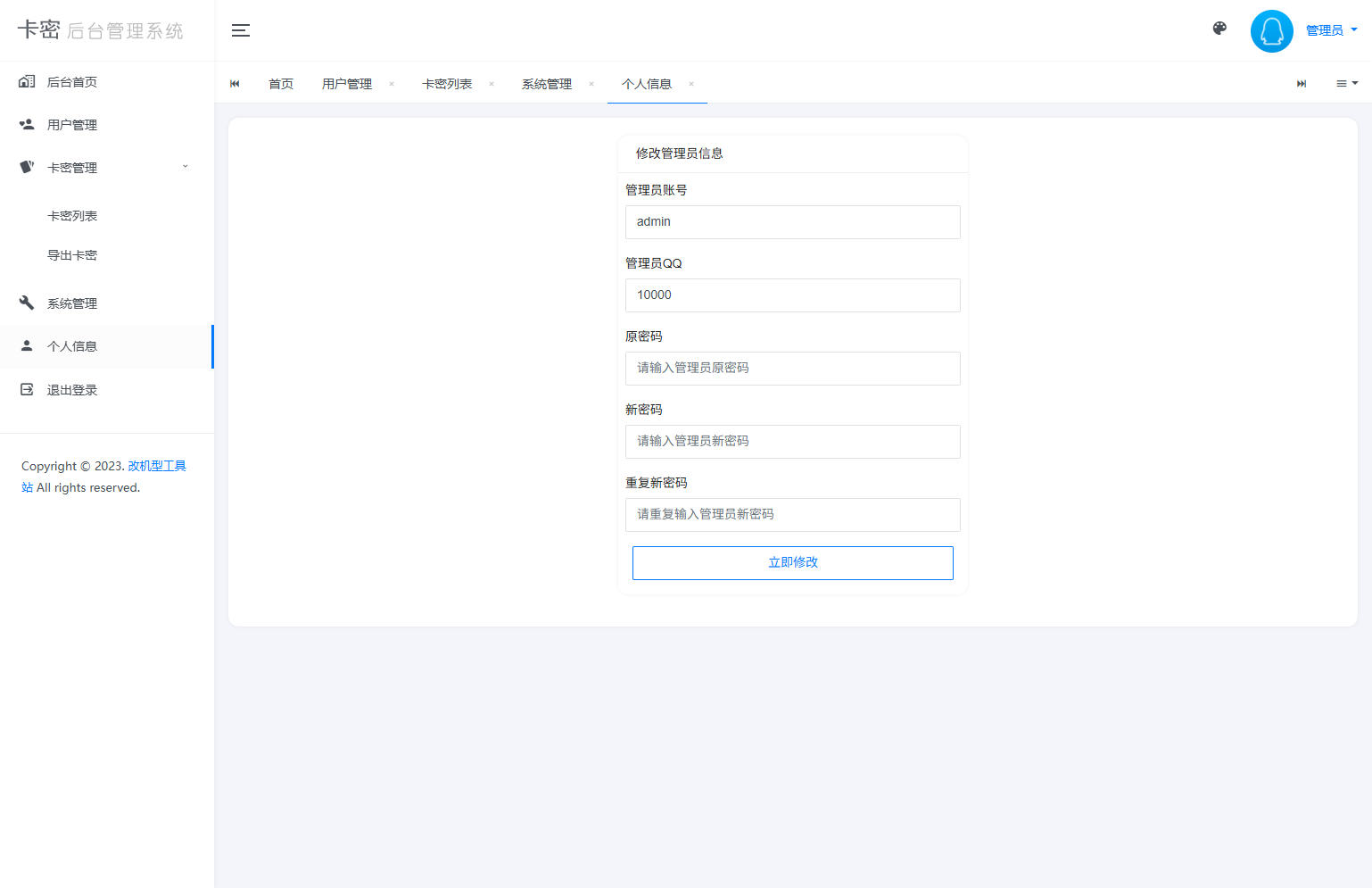This screenshot has width=1372, height=888.
Task: Click the 后台首页 home icon in sidebar
Action: tap(27, 81)
